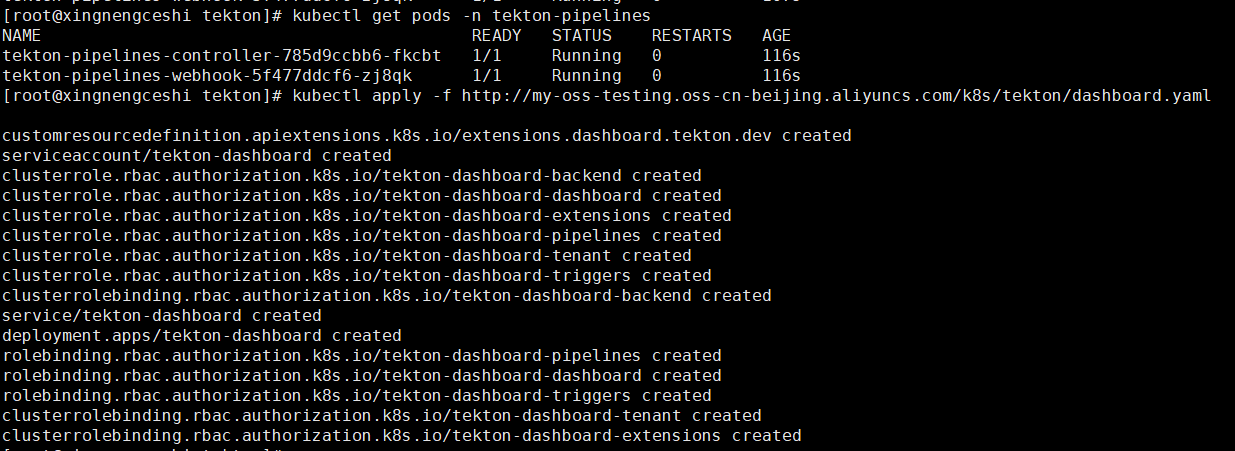Click serviceaccount/tekton-dashboard created line

[197, 156]
